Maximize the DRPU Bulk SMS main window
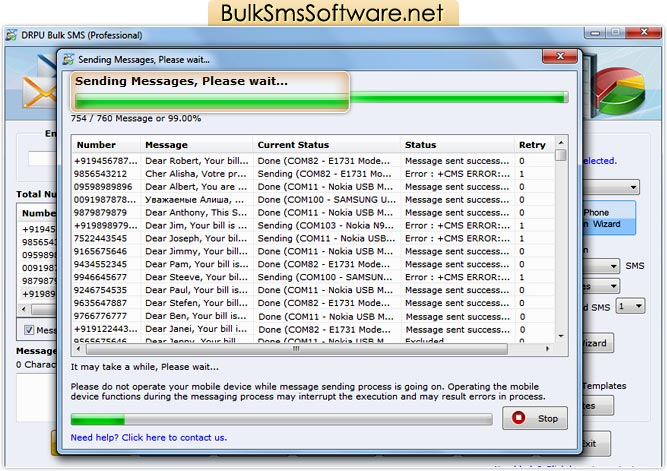The height and width of the screenshot is (471, 667). (615, 32)
